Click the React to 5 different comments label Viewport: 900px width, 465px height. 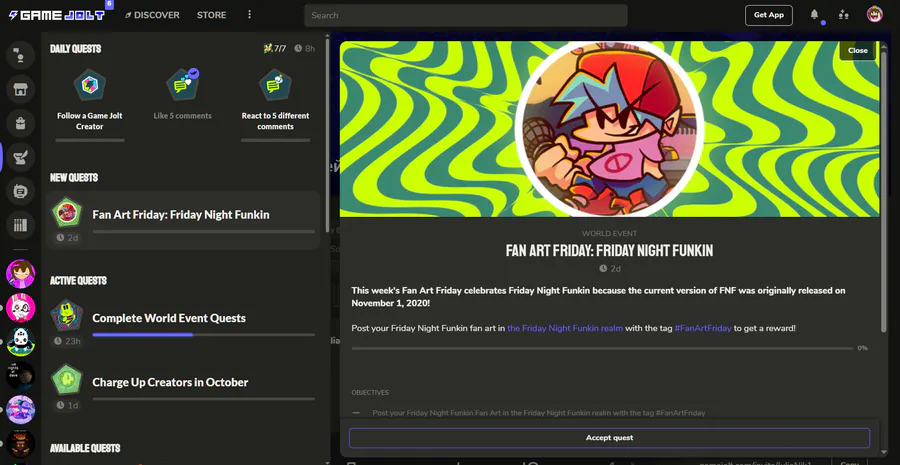tap(276, 121)
